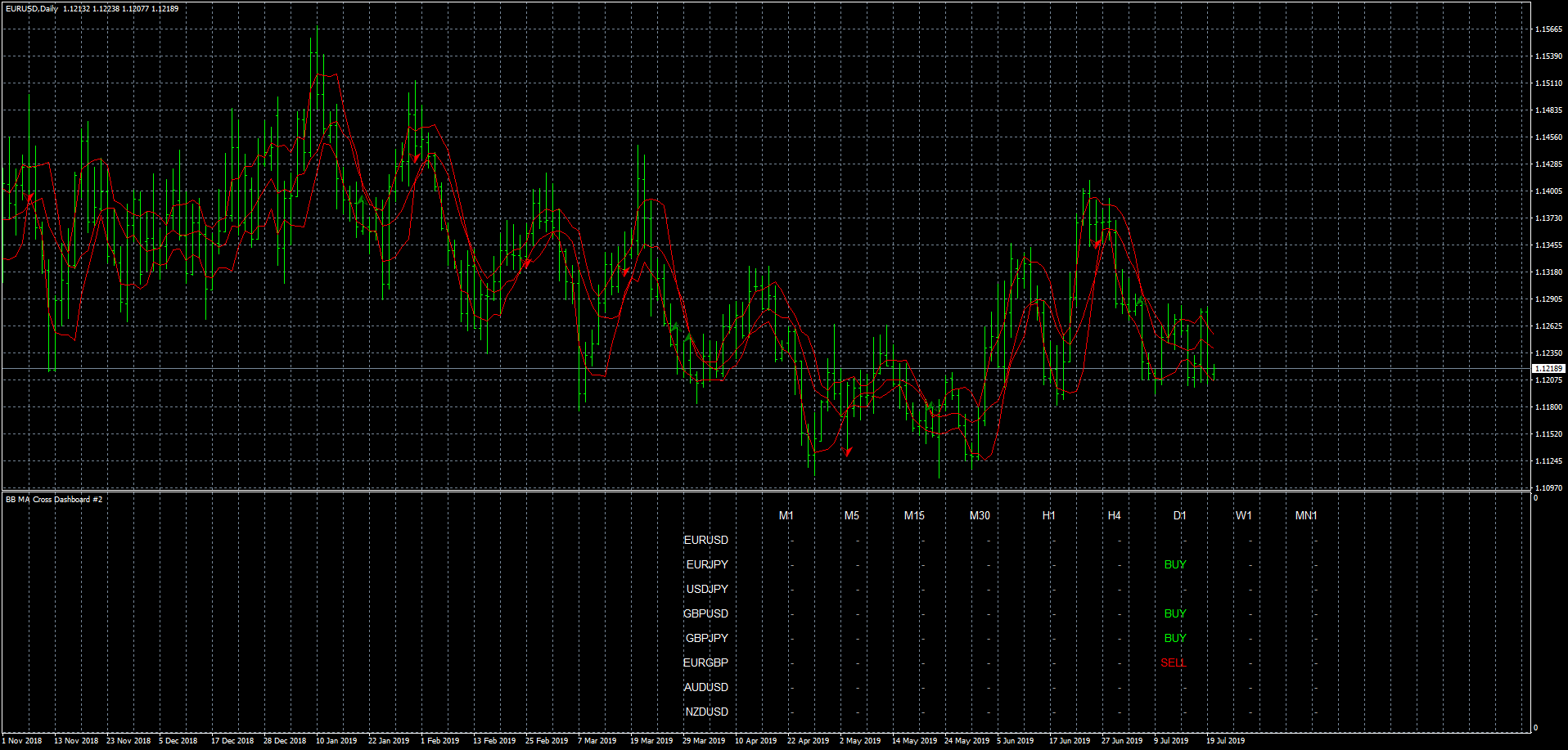The image size is (1568, 750).
Task: Click the 1.14835 price axis label
Action: pyautogui.click(x=1548, y=110)
